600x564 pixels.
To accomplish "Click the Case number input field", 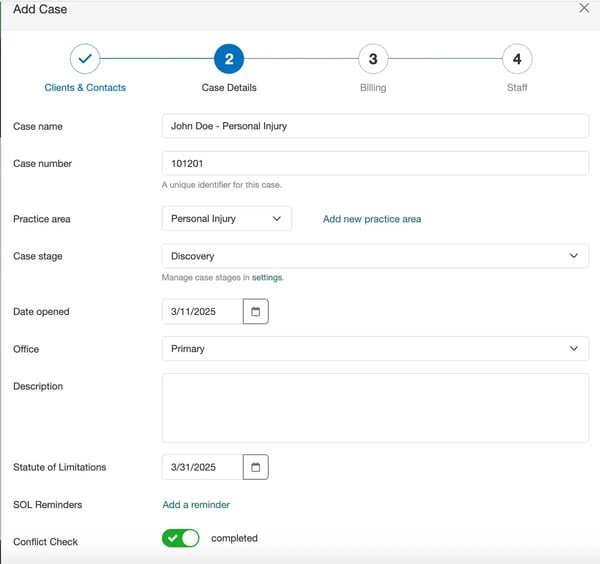I will tap(374, 163).
